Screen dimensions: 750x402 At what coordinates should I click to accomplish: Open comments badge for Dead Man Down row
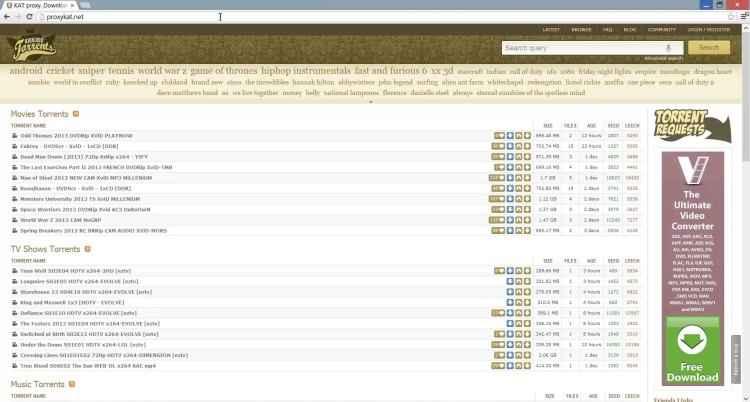(498, 157)
